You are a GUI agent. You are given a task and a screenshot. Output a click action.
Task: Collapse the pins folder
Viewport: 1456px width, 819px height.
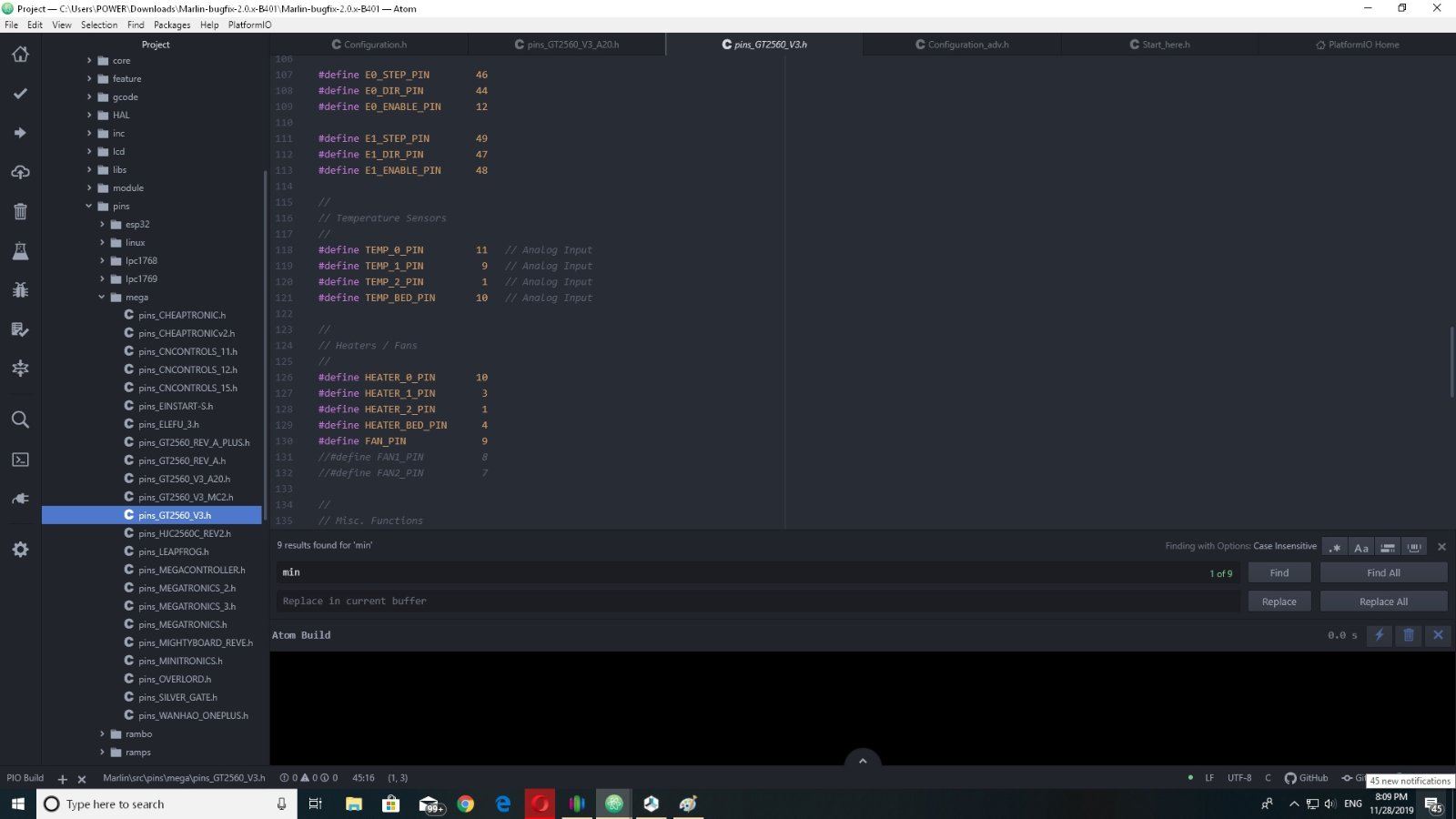89,207
